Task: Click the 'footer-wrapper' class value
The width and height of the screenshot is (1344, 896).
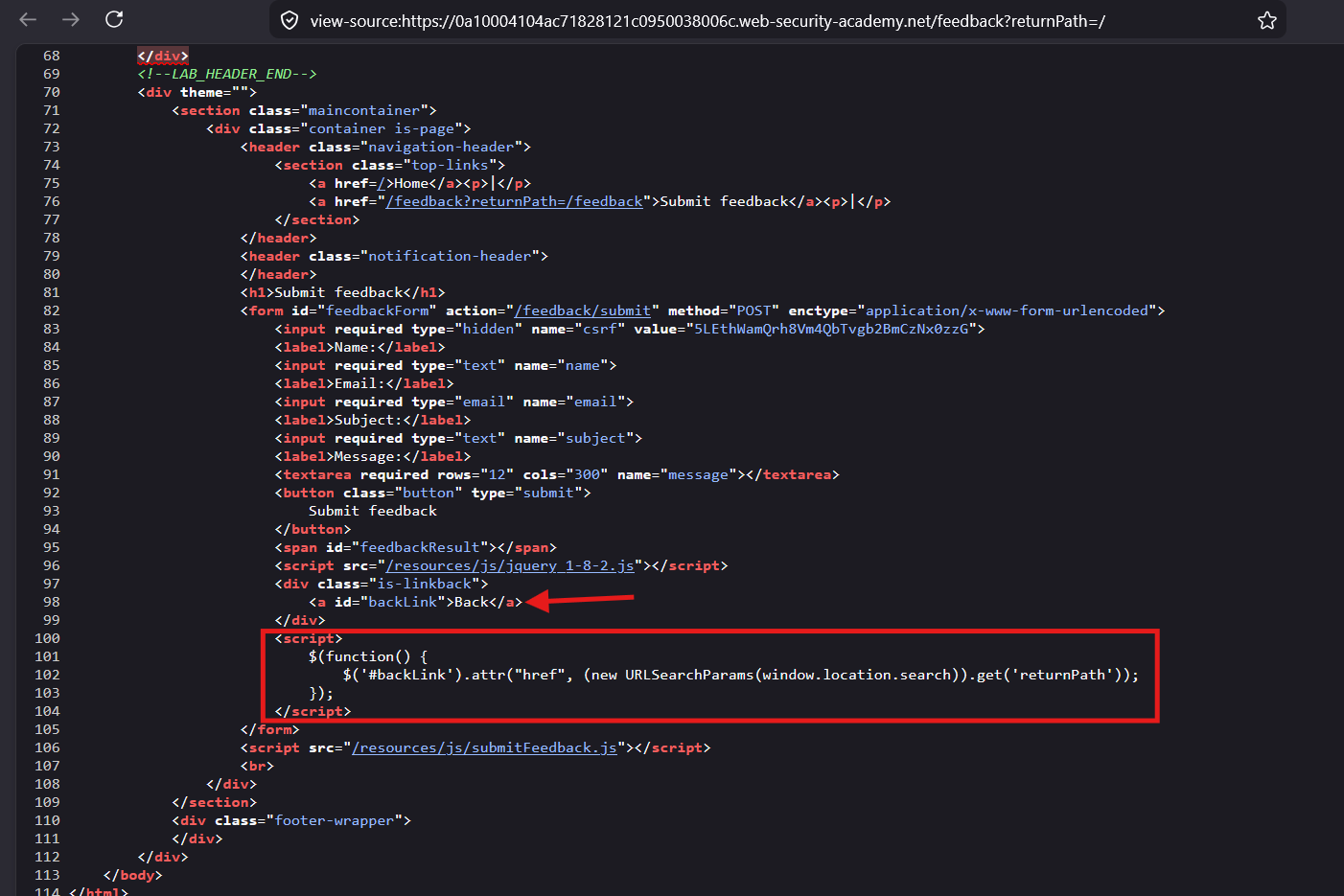Action: (x=334, y=820)
